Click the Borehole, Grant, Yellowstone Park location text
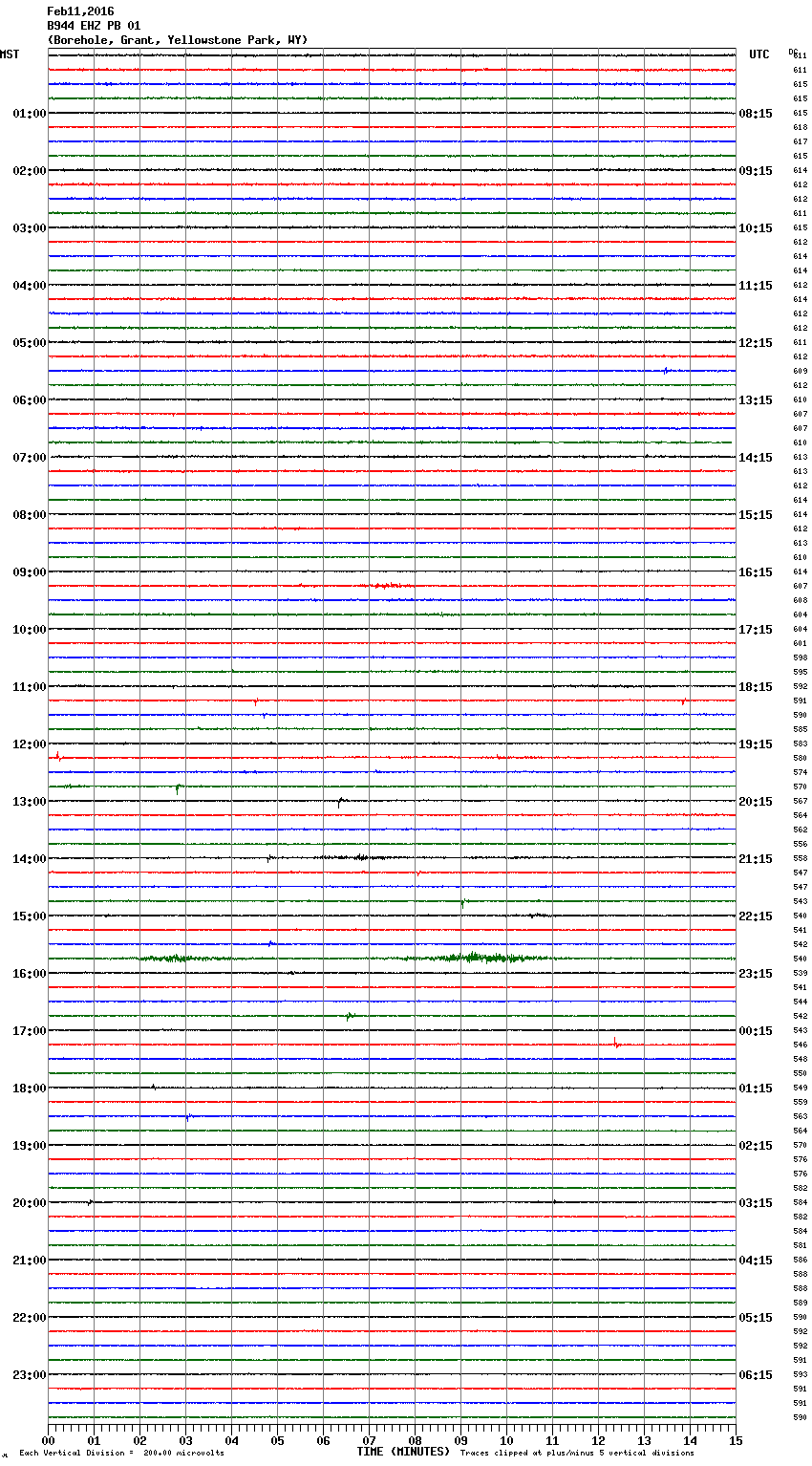The height and width of the screenshot is (1466, 812). 178,40
